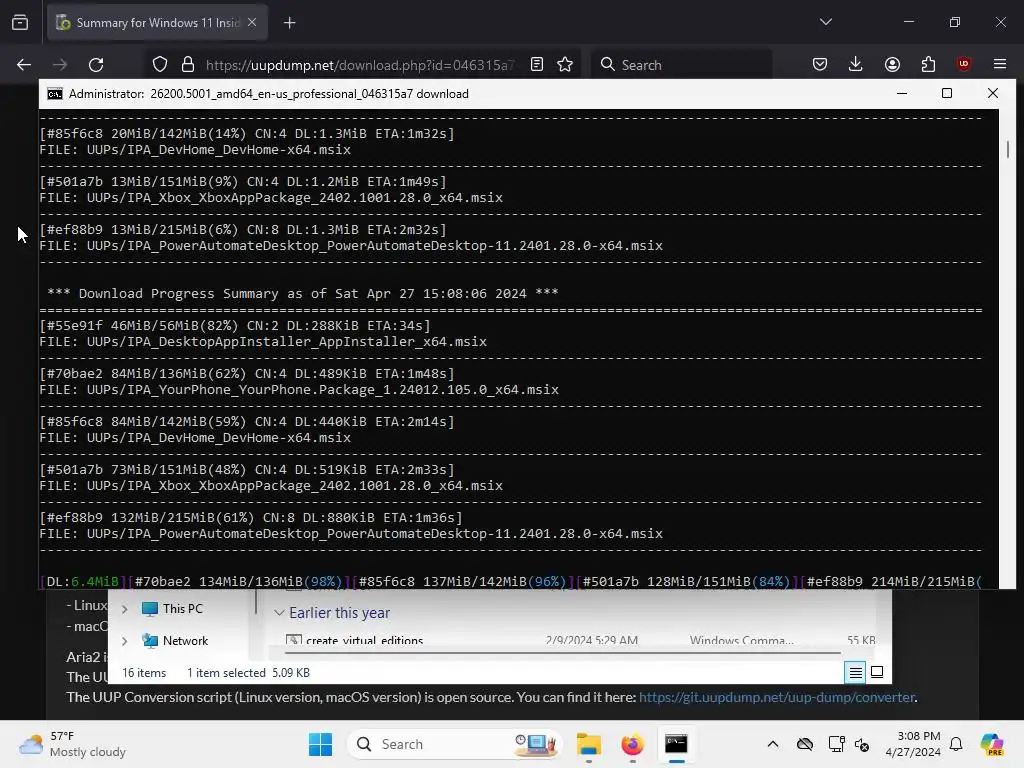1024x768 pixels.
Task: Open a new Firefox tab
Action: pos(289,23)
